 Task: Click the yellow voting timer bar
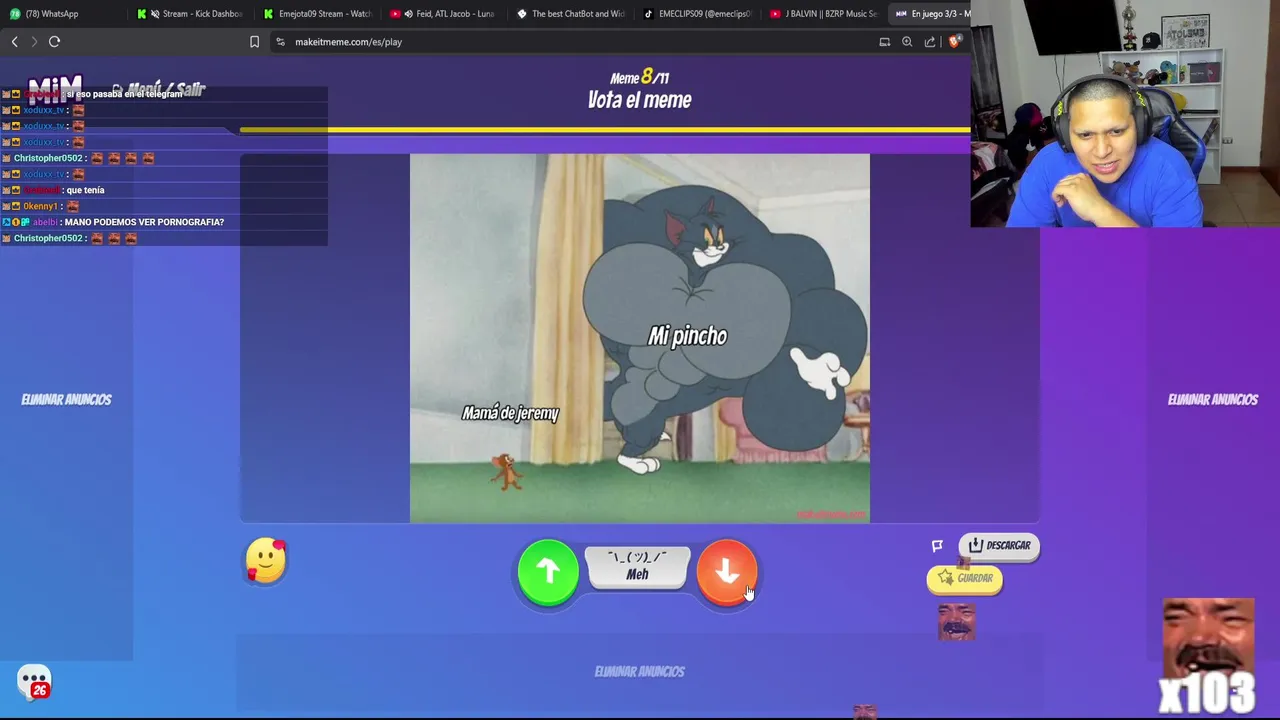tap(605, 129)
